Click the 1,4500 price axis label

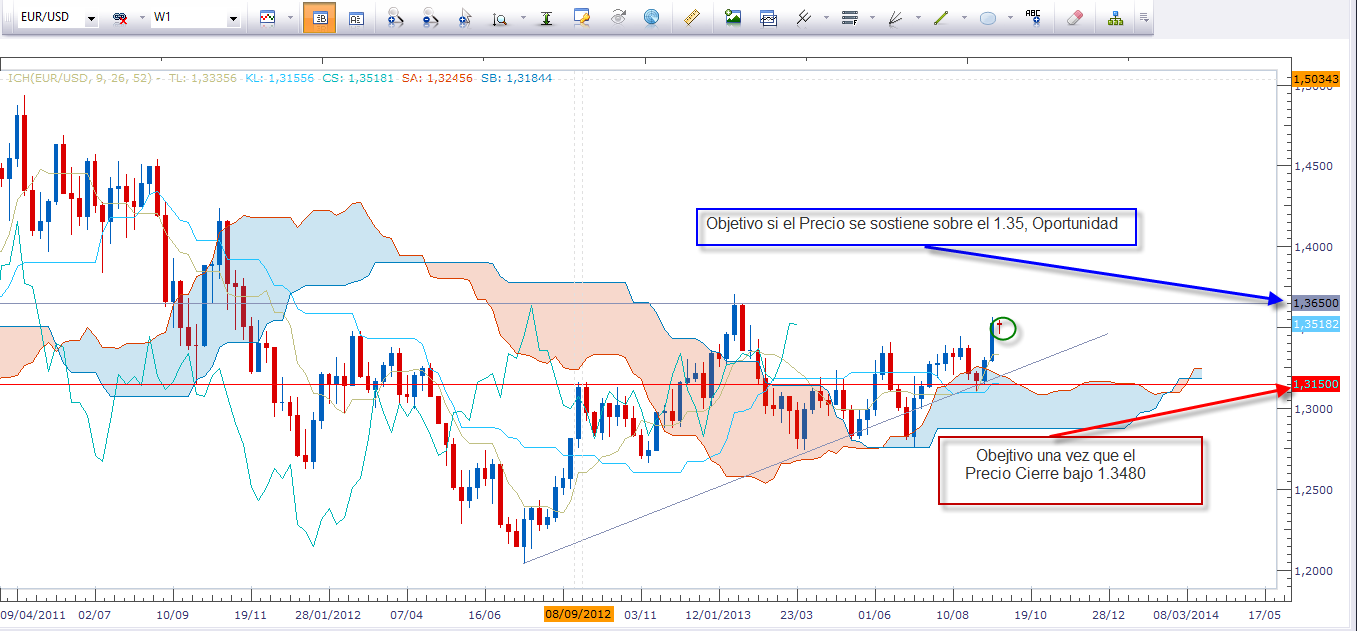(x=1314, y=166)
